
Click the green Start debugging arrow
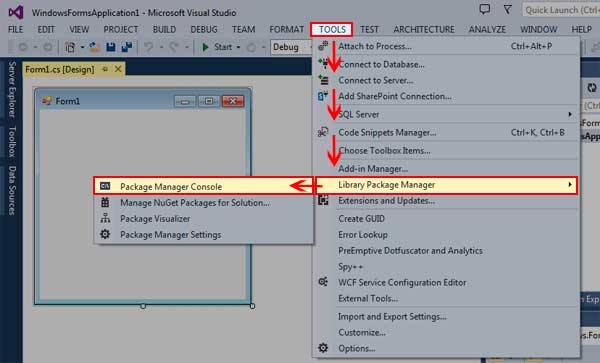tap(205, 47)
